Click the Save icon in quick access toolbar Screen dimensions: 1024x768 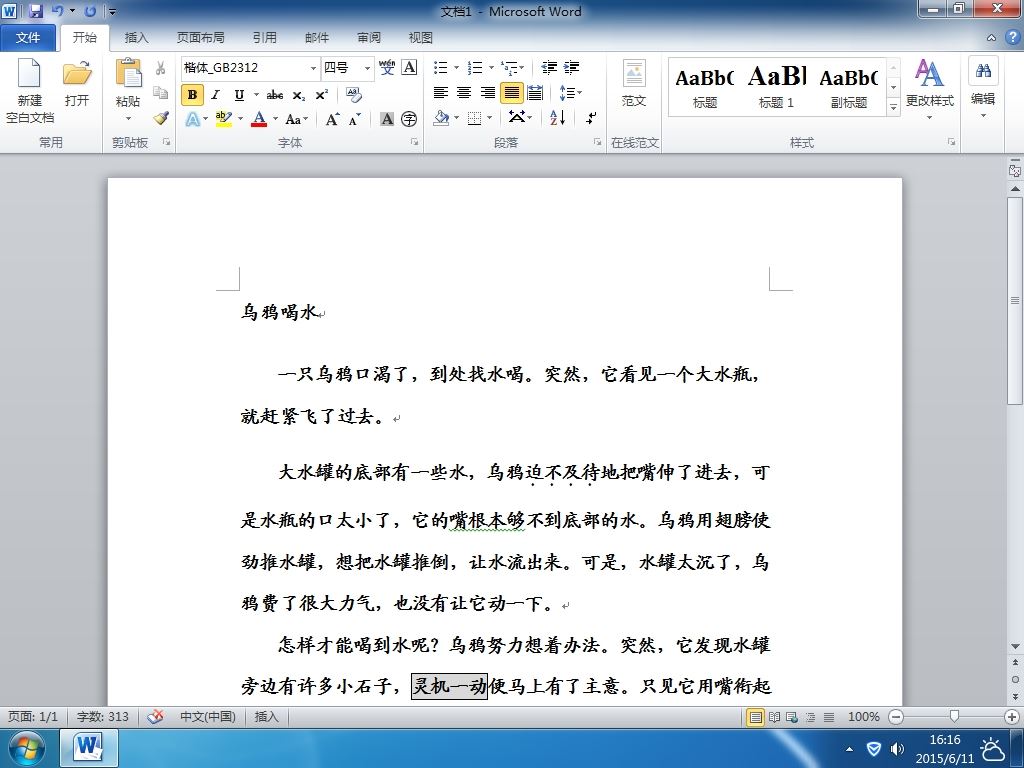click(x=36, y=11)
